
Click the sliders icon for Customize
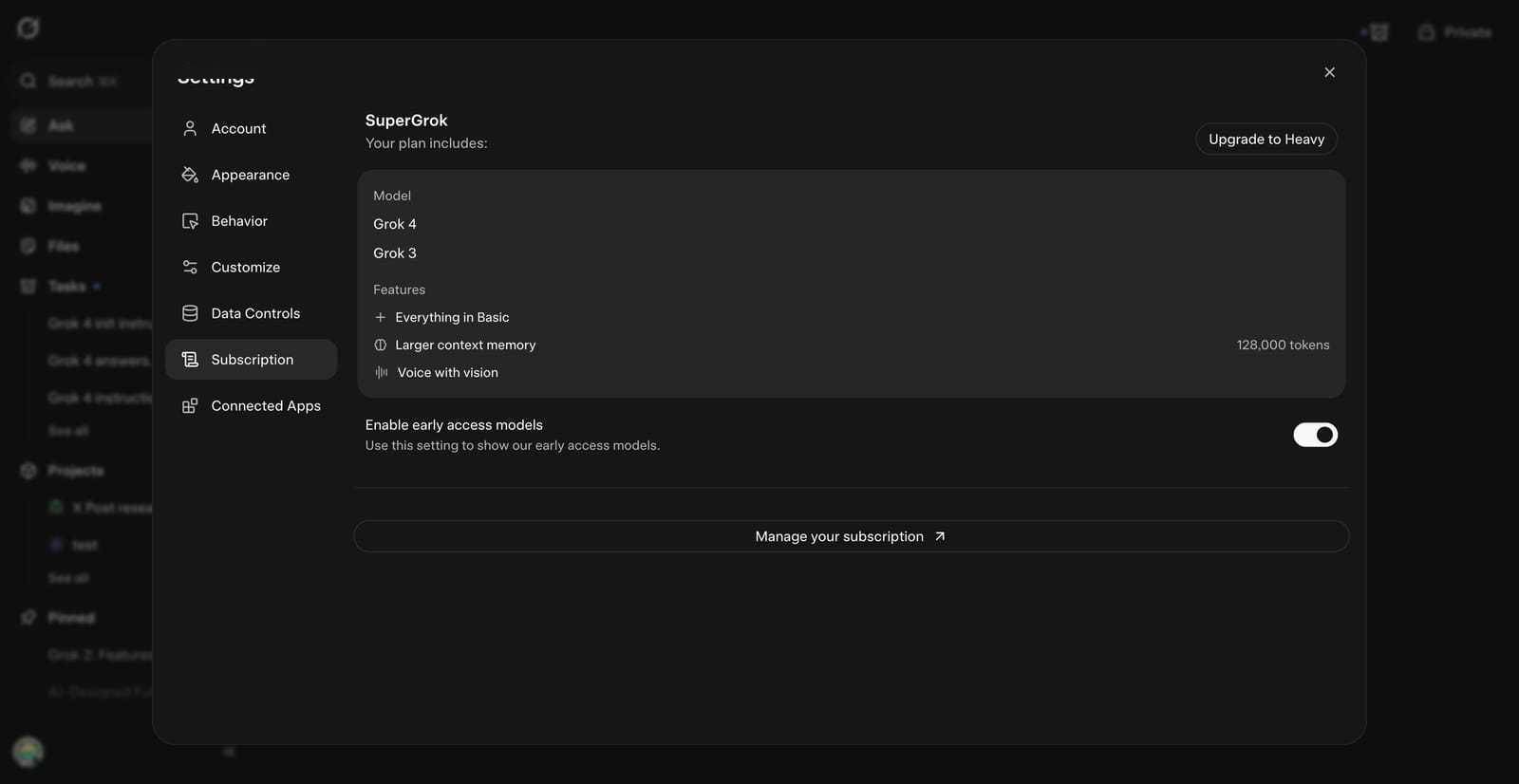click(190, 267)
